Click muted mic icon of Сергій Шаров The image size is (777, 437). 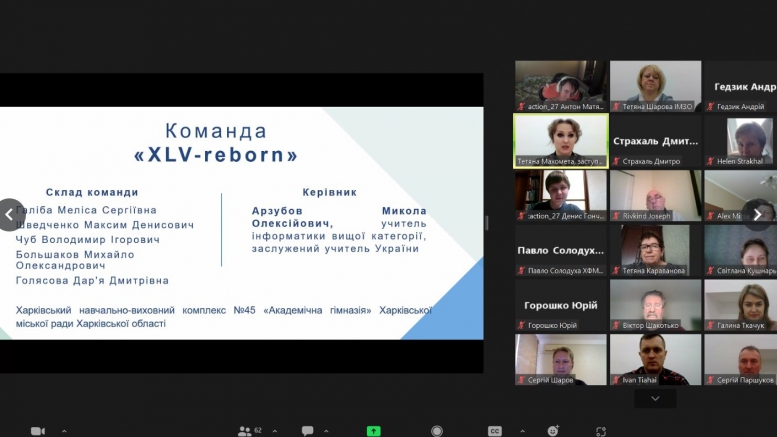pos(521,380)
